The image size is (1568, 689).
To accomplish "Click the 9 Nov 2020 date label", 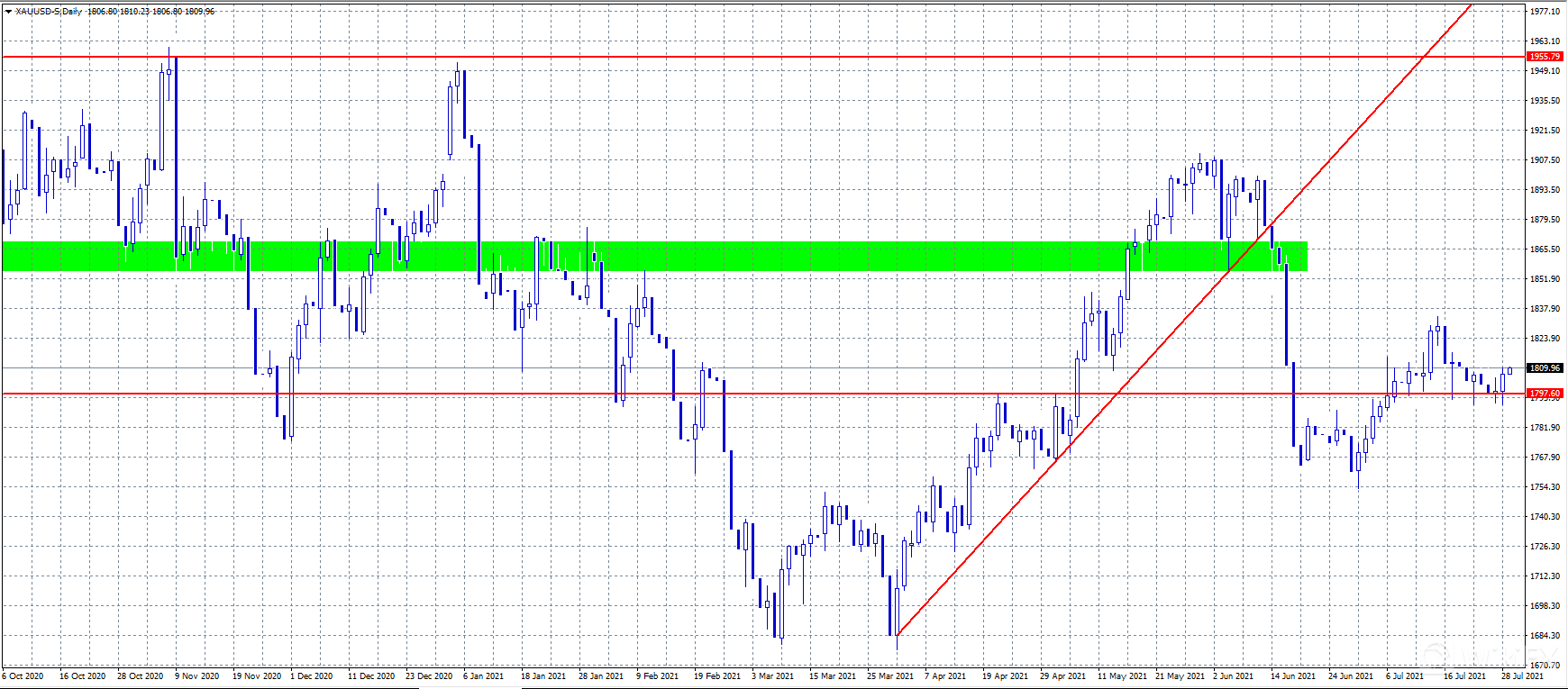I will [196, 675].
